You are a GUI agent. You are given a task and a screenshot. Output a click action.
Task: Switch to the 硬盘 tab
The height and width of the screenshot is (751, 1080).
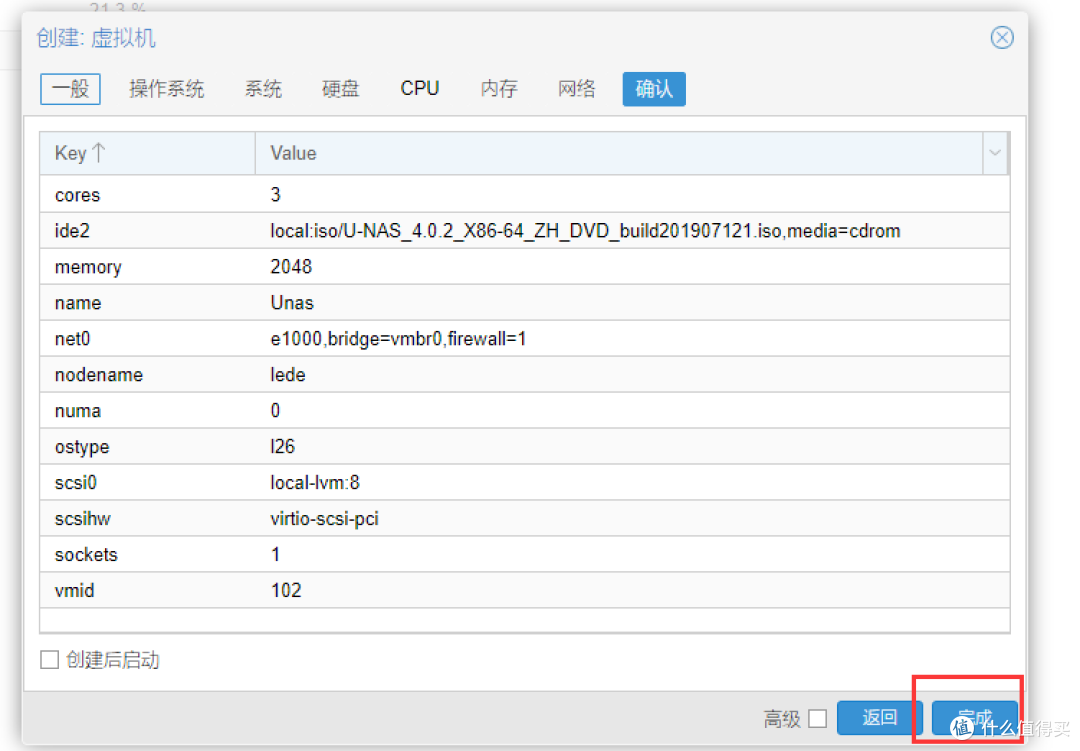[340, 89]
